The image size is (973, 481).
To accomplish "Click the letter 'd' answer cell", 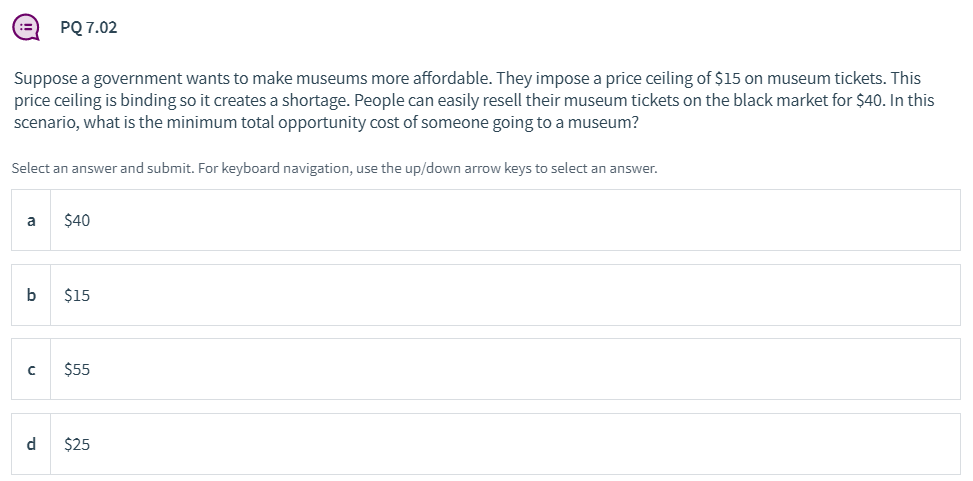I will point(31,444).
